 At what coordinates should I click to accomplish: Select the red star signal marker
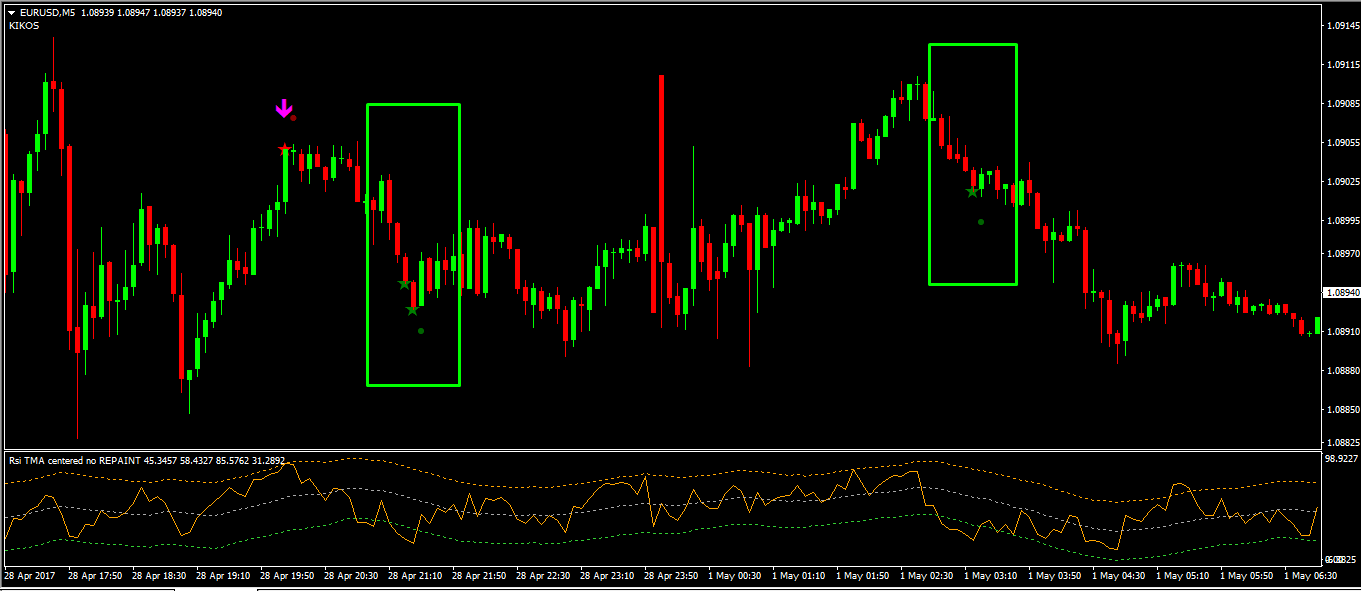coord(284,149)
